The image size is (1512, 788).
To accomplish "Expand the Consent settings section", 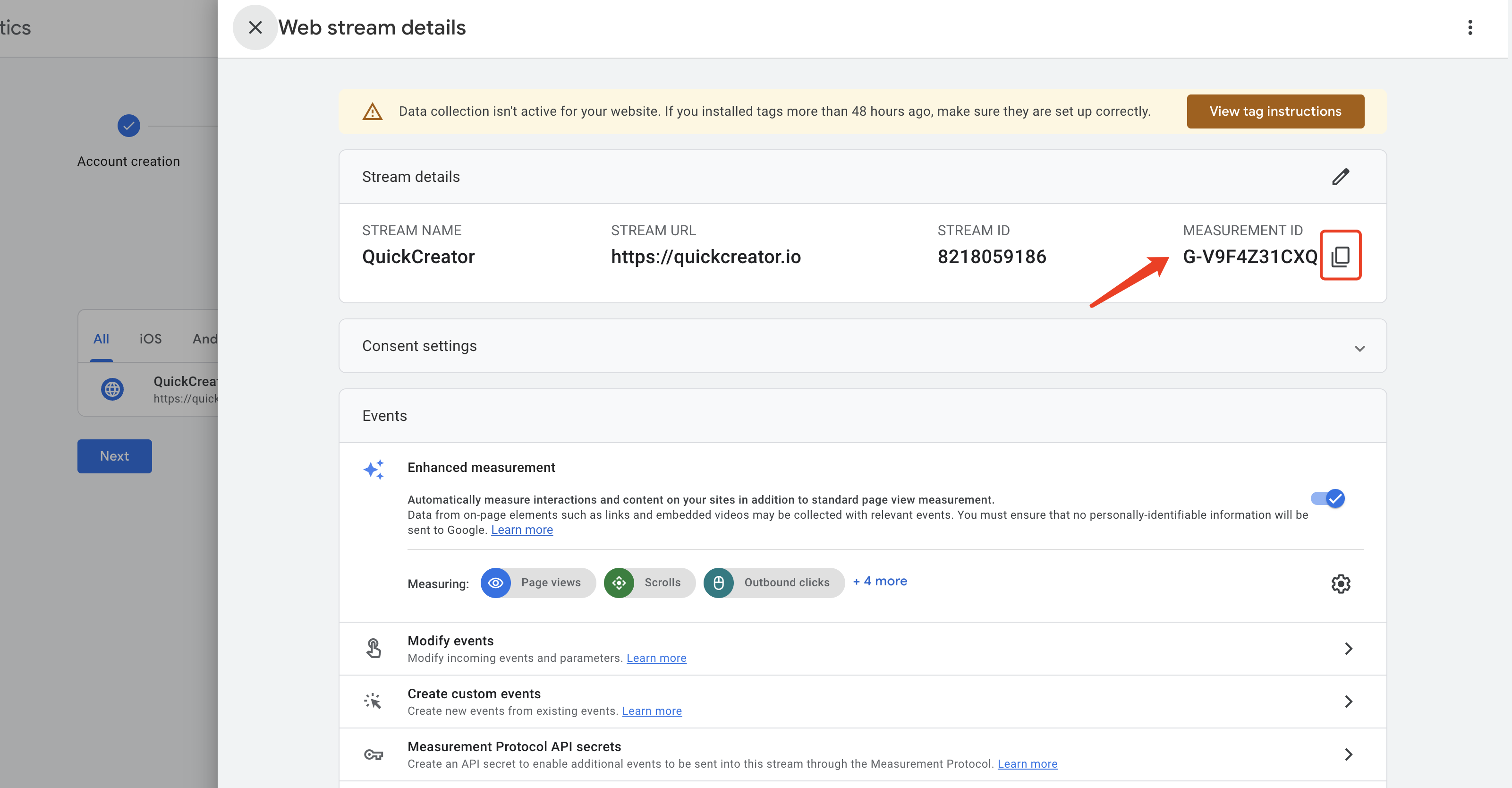I will pyautogui.click(x=1359, y=348).
